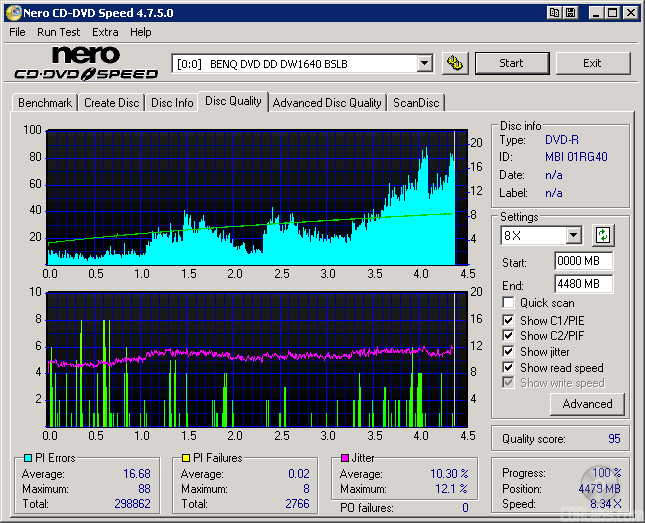Click the cyan PI Errors legend square
Viewport: 645px width, 523px height.
tap(27, 458)
